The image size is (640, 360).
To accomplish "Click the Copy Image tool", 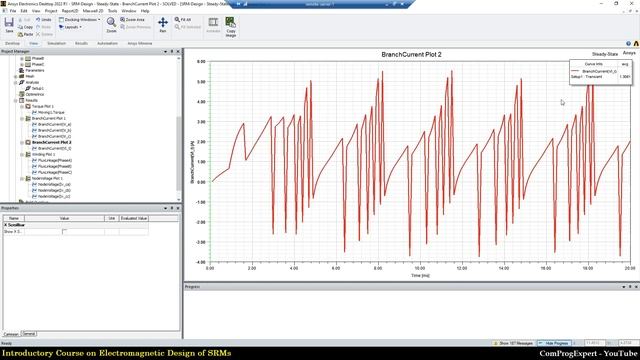I will [231, 27].
